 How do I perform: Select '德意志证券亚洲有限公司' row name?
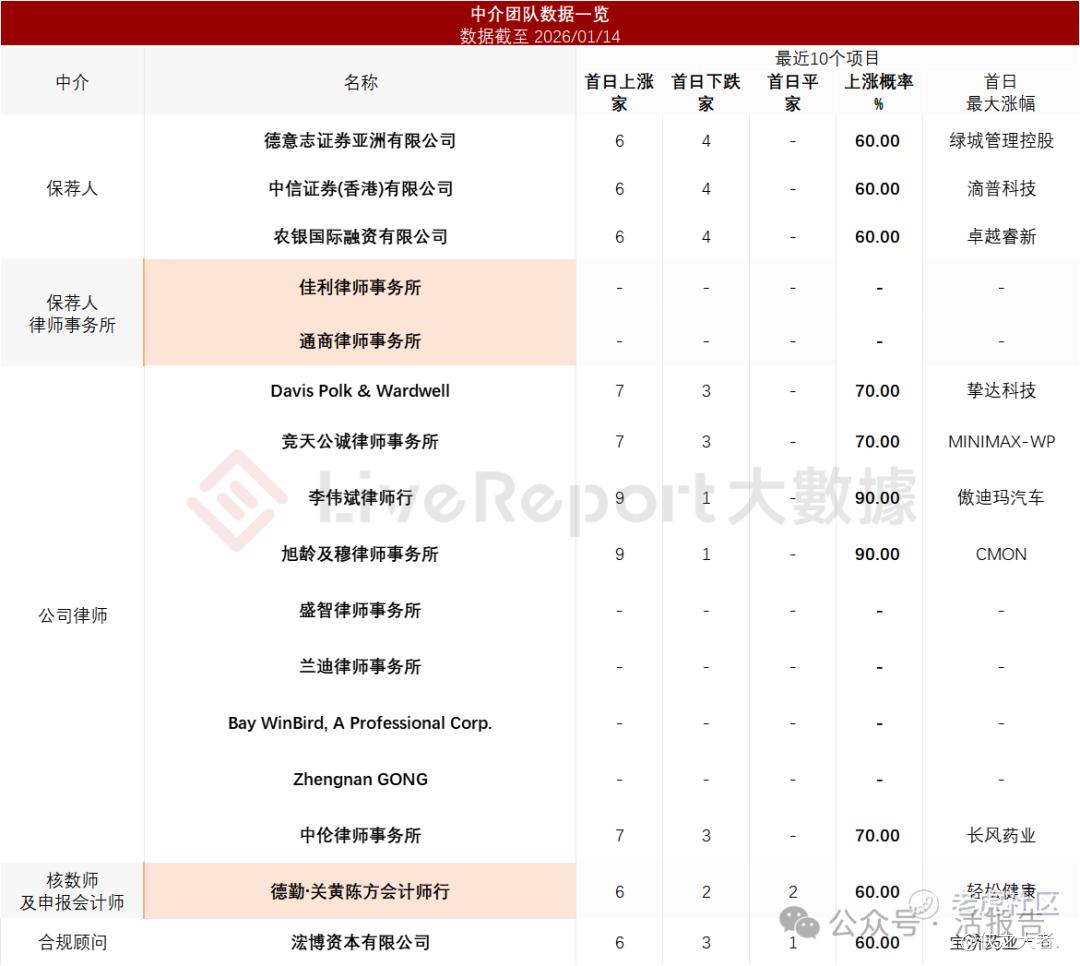(360, 141)
